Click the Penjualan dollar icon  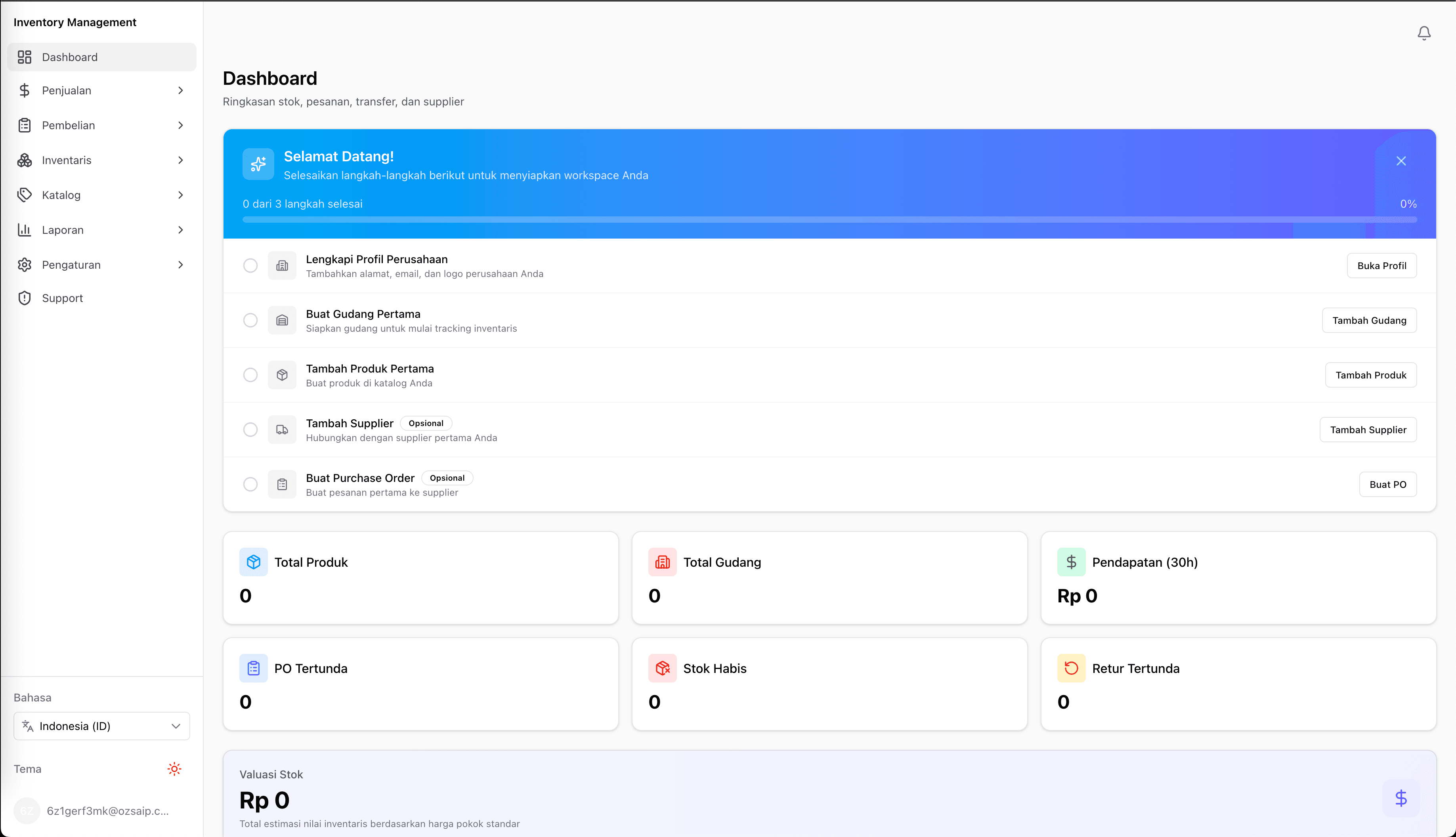(24, 90)
